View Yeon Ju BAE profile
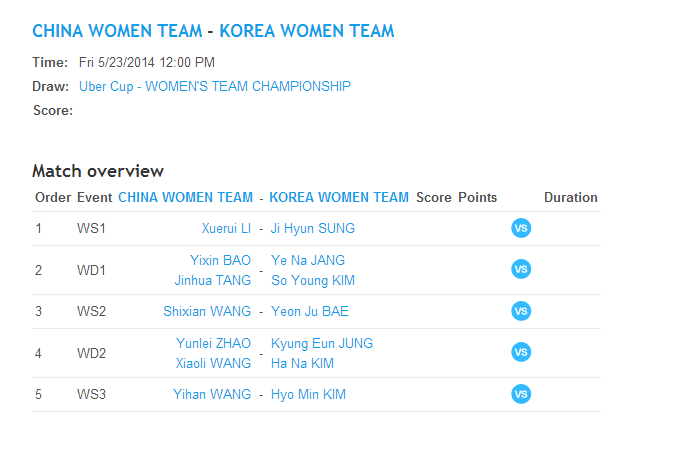 click(x=310, y=311)
